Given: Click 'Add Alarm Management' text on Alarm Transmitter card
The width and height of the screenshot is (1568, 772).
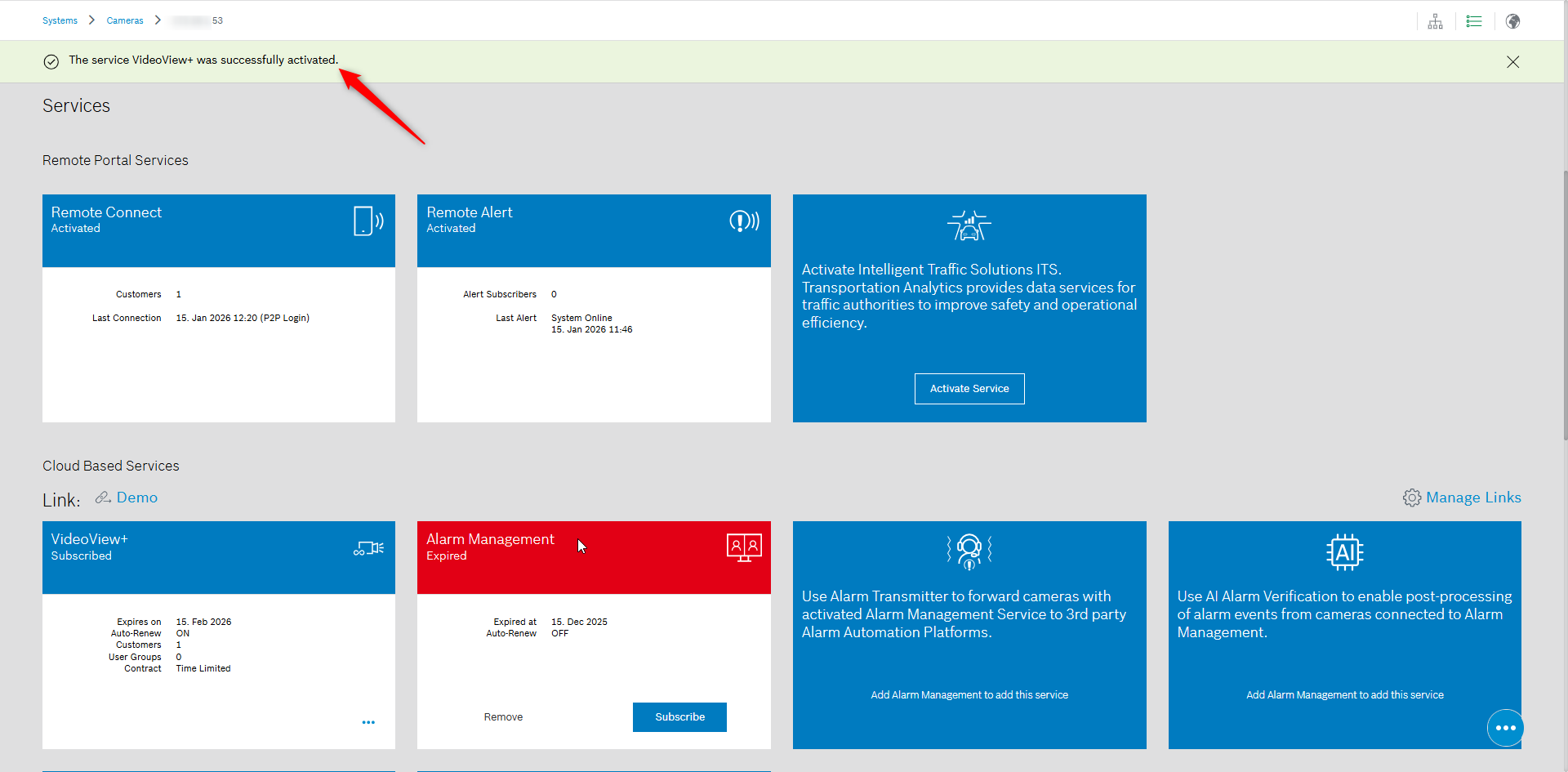Looking at the screenshot, I should [969, 695].
